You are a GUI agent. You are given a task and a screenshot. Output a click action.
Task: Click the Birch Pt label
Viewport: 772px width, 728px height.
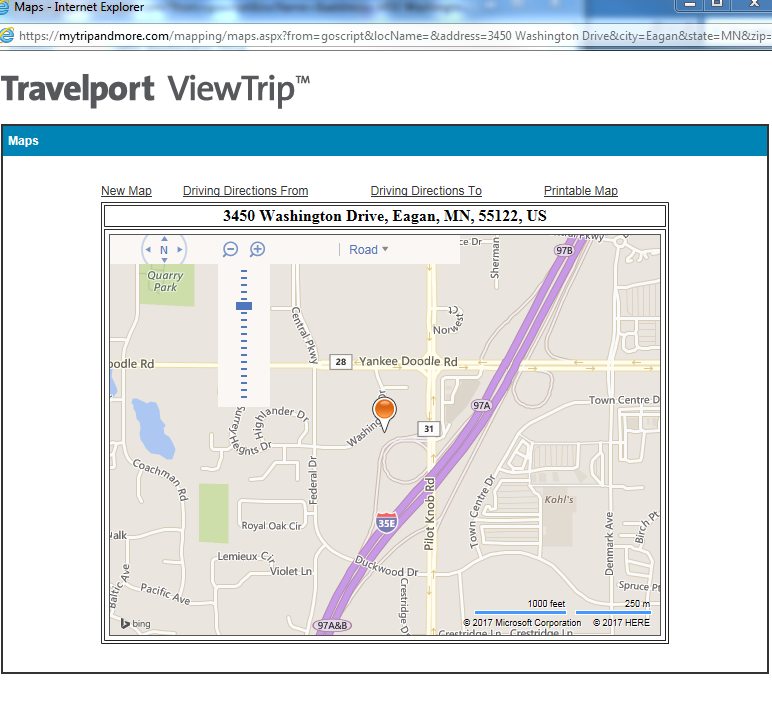[x=646, y=528]
